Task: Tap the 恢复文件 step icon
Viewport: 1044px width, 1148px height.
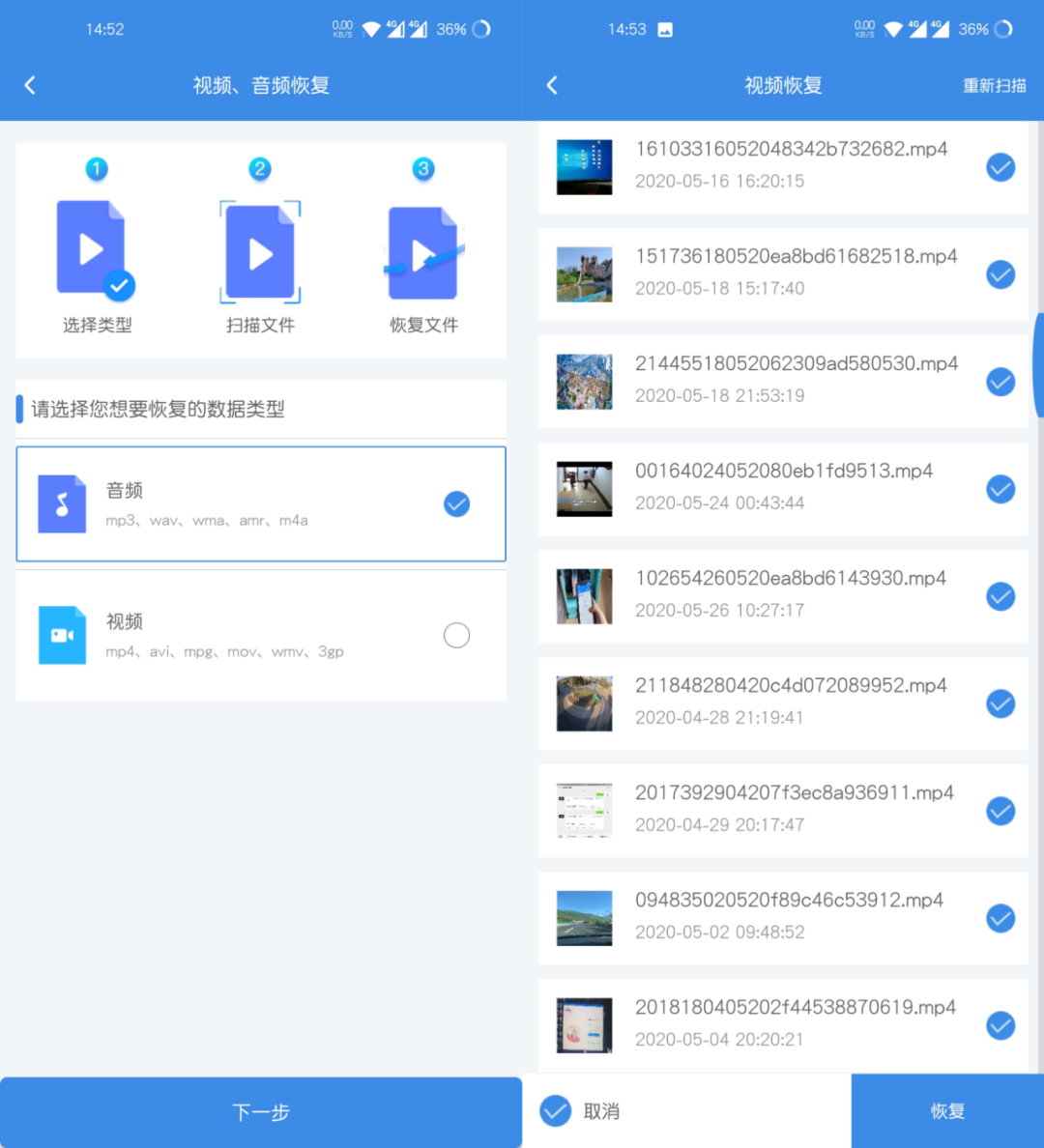Action: point(423,253)
